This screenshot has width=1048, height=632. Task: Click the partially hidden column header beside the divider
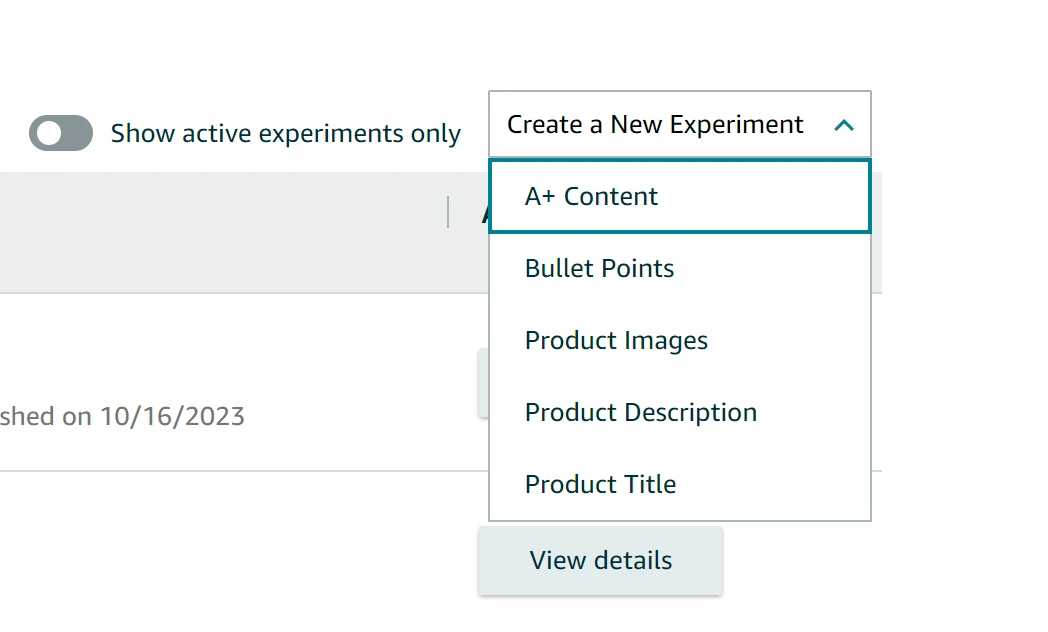click(x=484, y=212)
